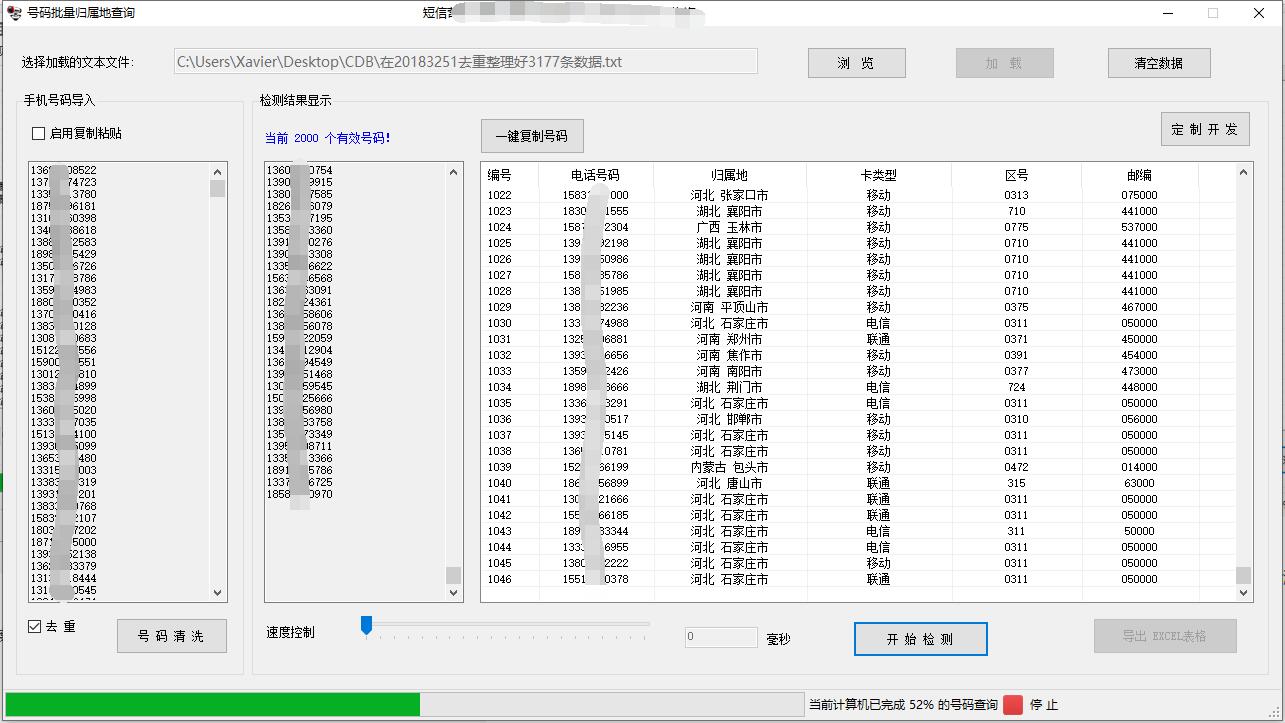Click the 编号 column header
Image resolution: width=1285 pixels, height=723 pixels.
tap(500, 175)
